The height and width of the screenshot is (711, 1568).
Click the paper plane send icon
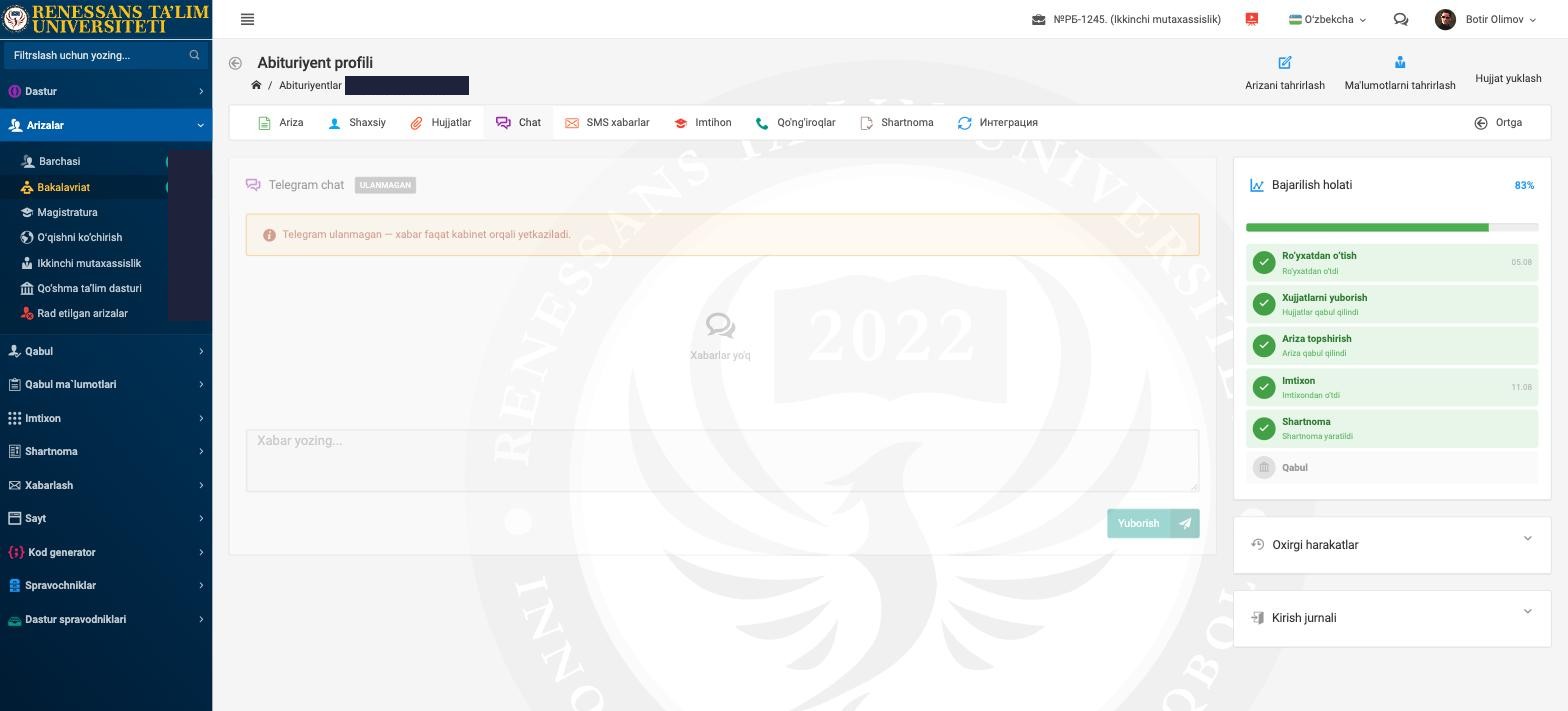tap(1185, 523)
